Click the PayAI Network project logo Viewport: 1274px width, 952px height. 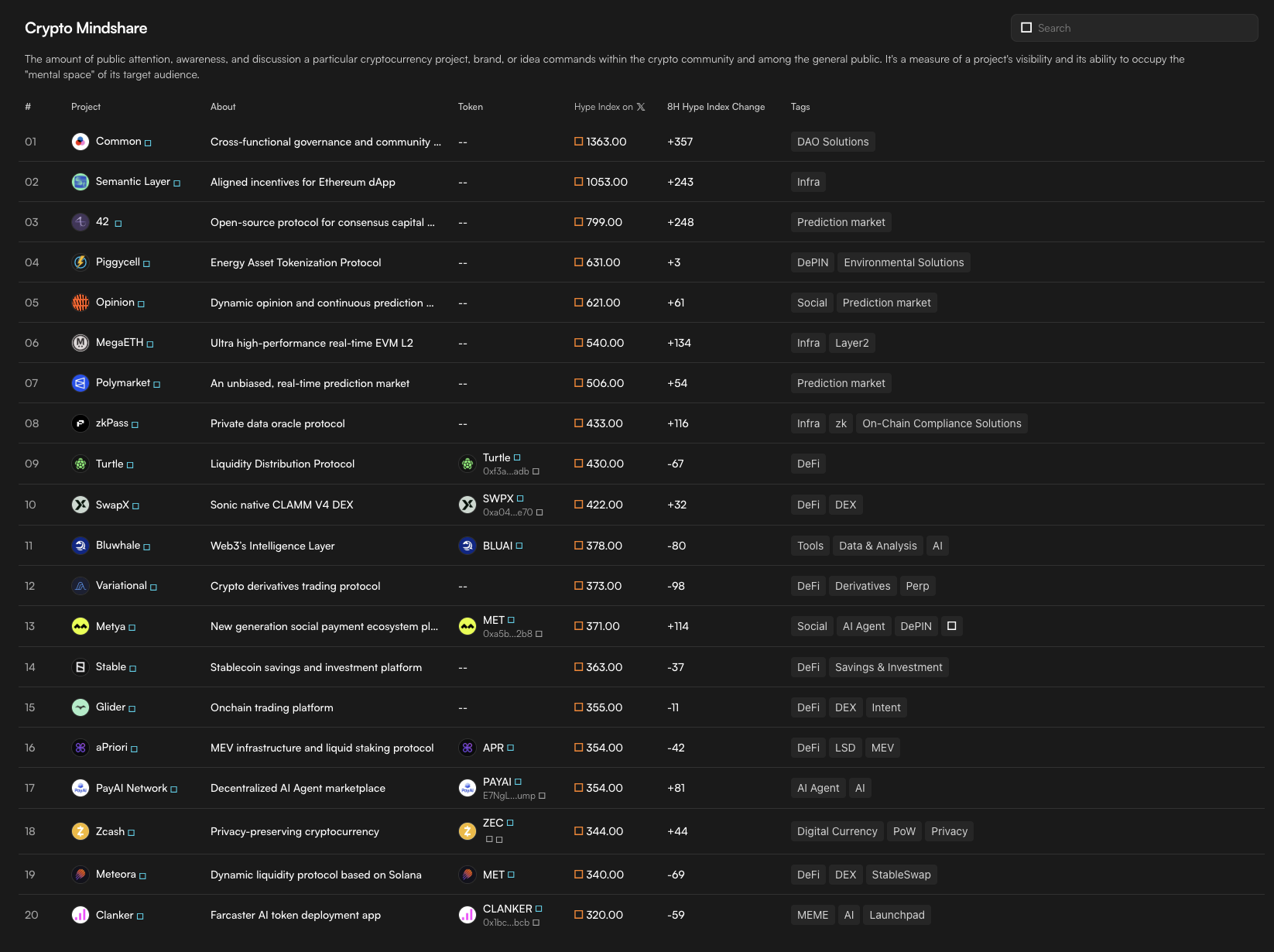pyautogui.click(x=80, y=788)
